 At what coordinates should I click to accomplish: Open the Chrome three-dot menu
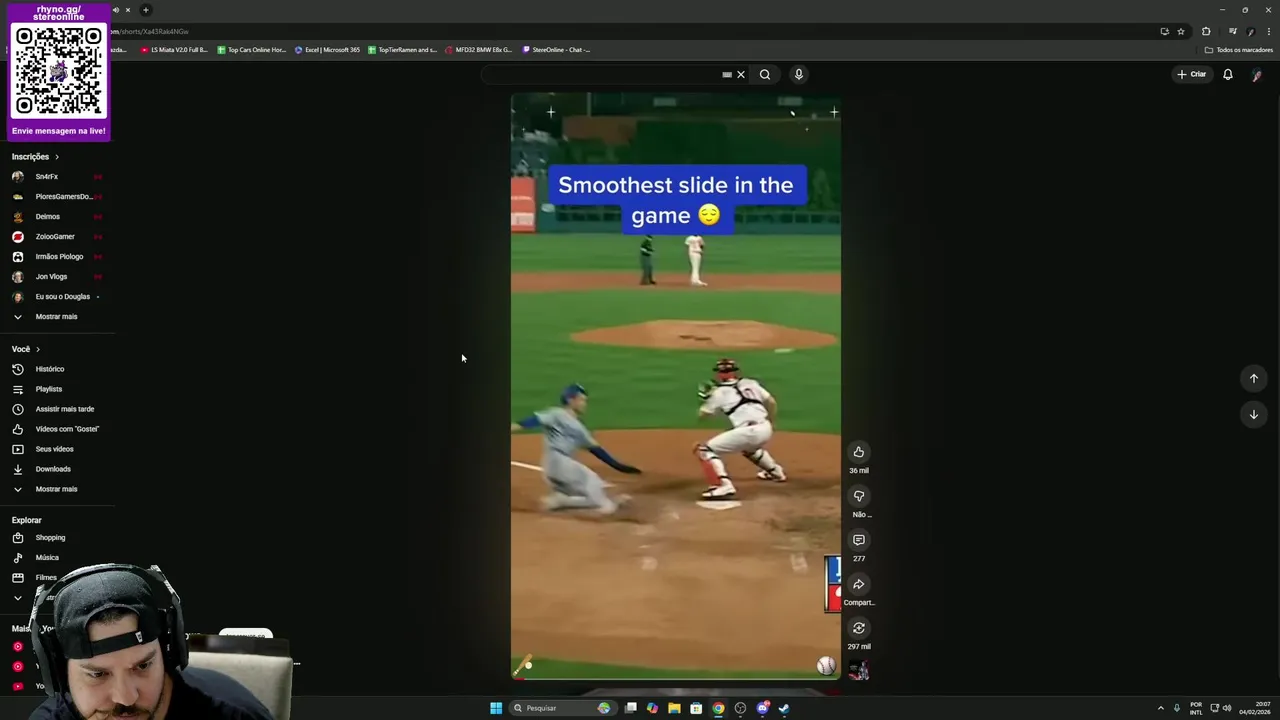tap(1267, 31)
